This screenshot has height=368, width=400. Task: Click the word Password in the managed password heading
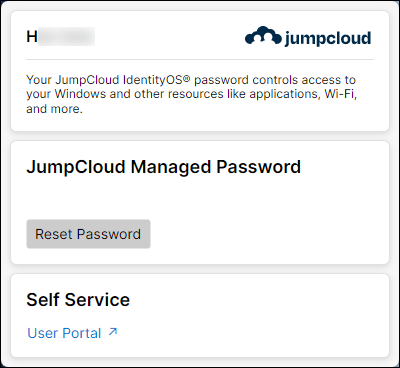tap(259, 167)
